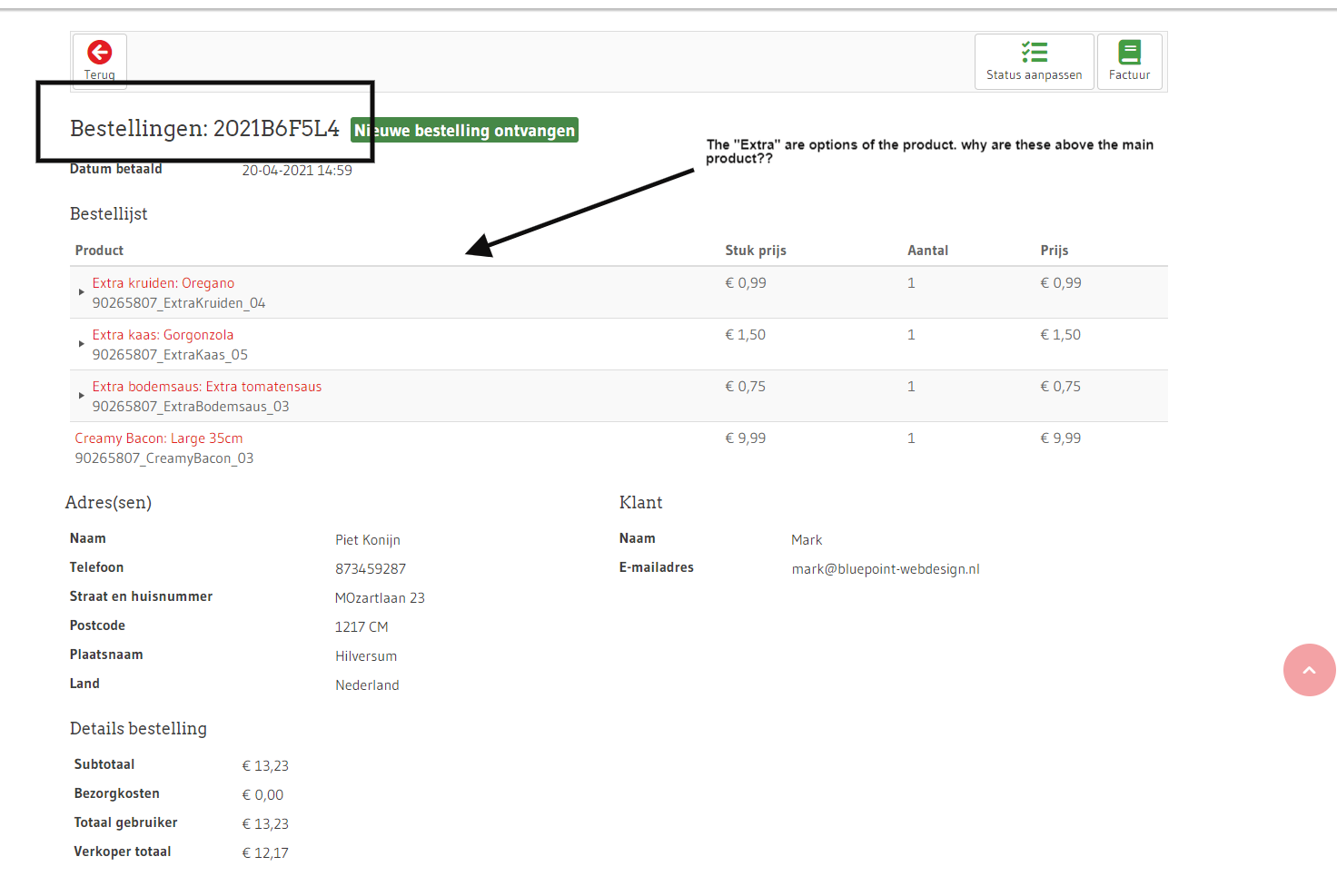Click the Product column header
1337x896 pixels.
pos(99,251)
